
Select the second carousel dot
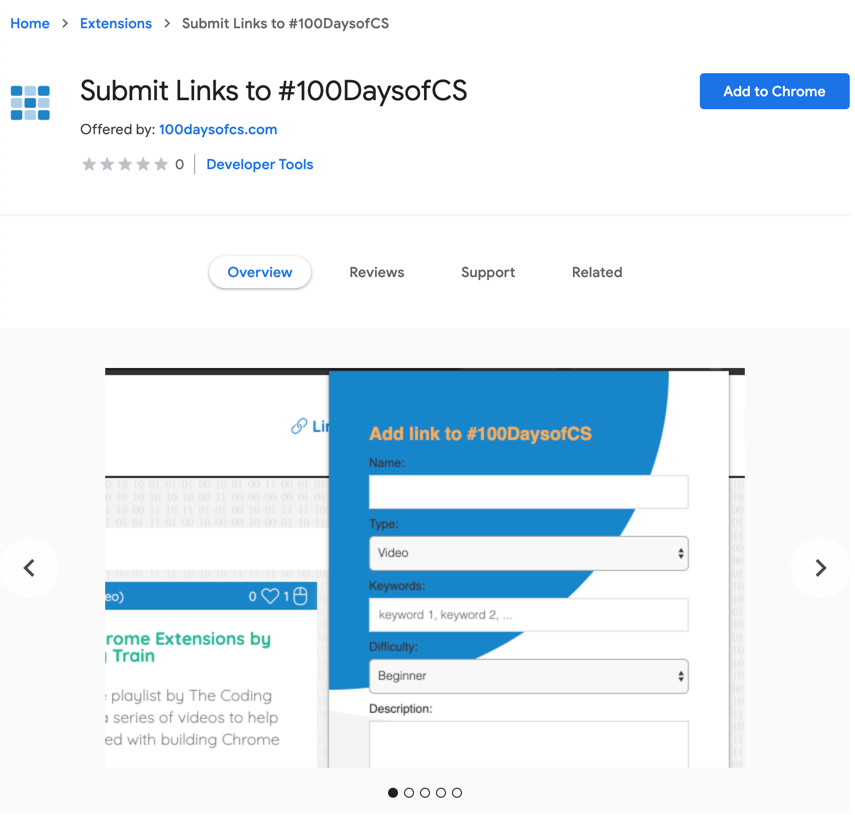click(409, 793)
